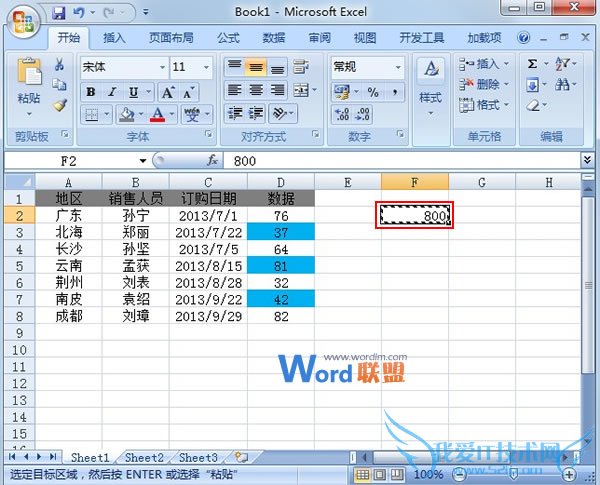Open the 插入 ribbon tab
Screen dimensions: 600x485
[114, 38]
